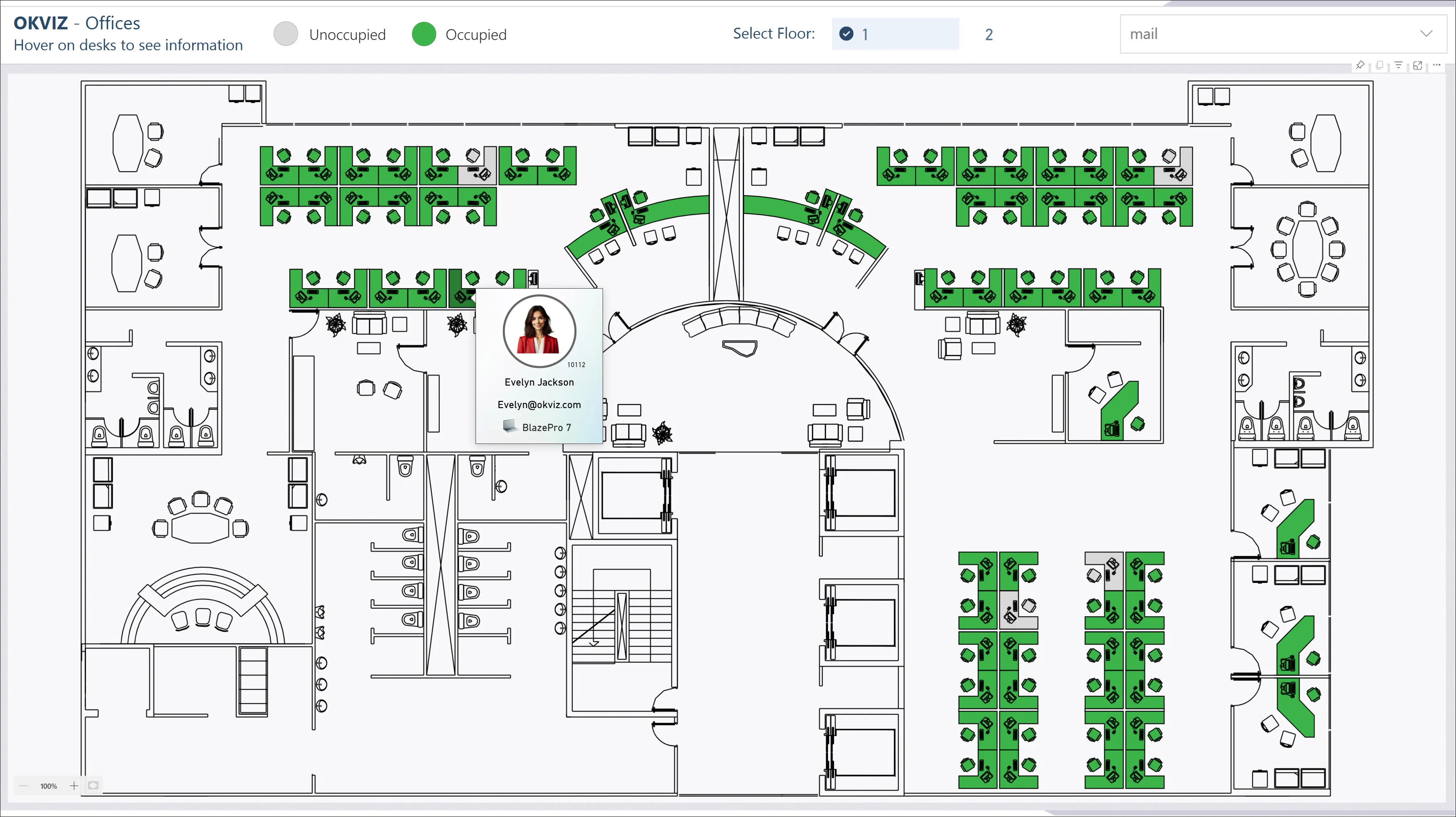
Task: Click Evelyn Jackson's profile photo
Action: tap(539, 331)
